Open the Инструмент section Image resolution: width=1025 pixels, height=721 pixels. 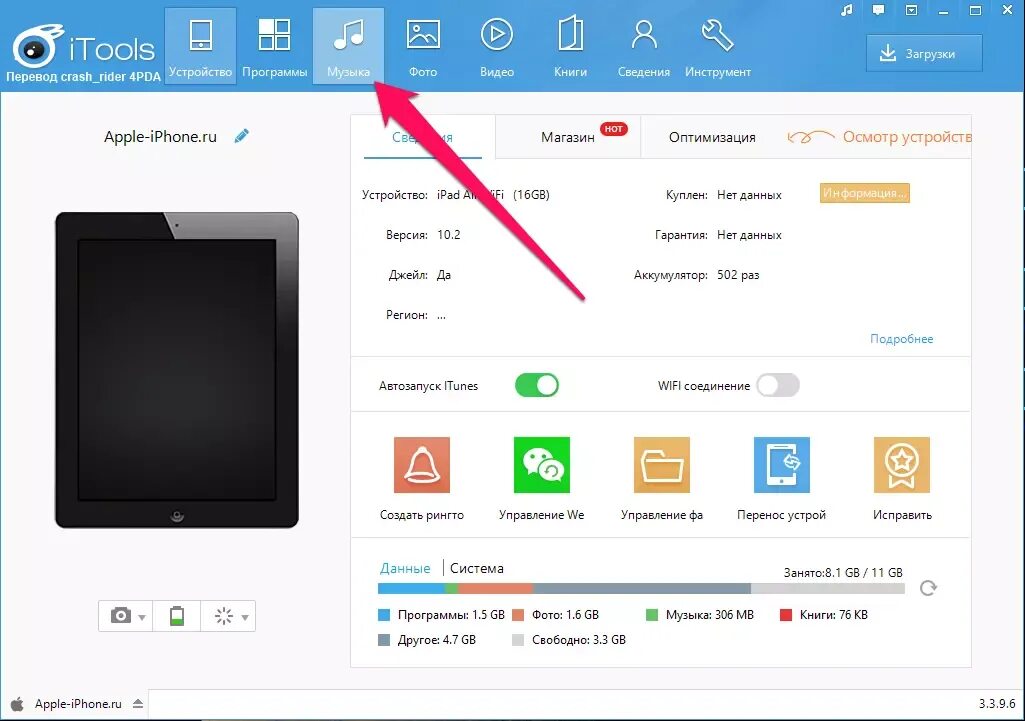[718, 46]
